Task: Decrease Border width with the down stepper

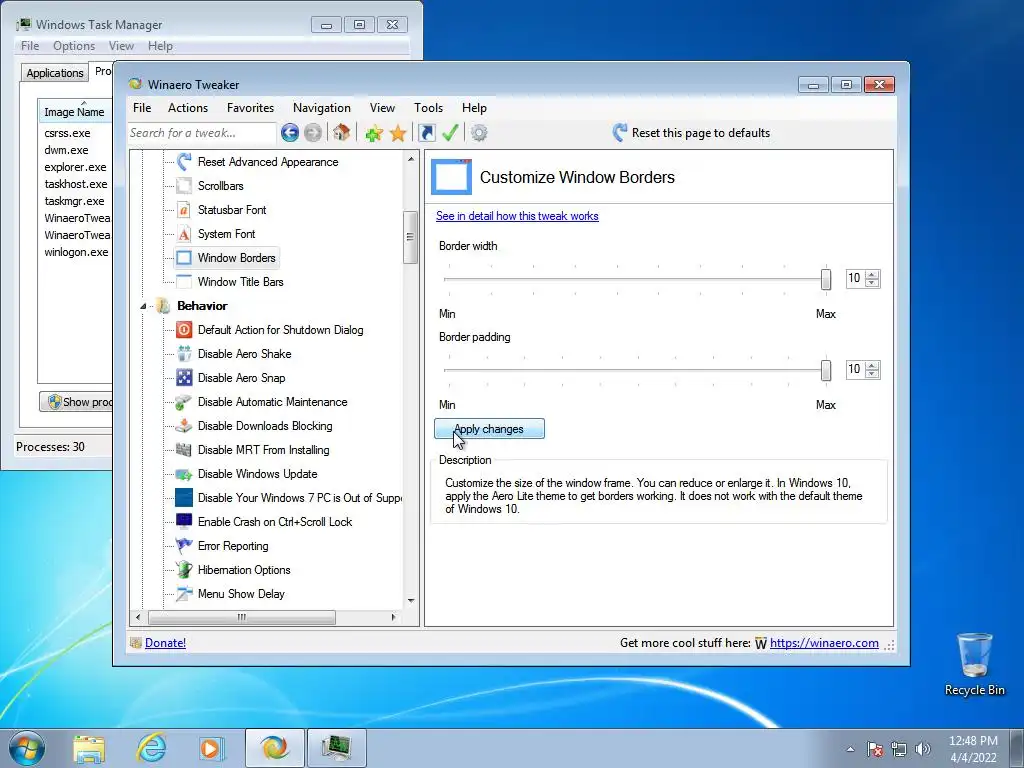Action: 872,283
